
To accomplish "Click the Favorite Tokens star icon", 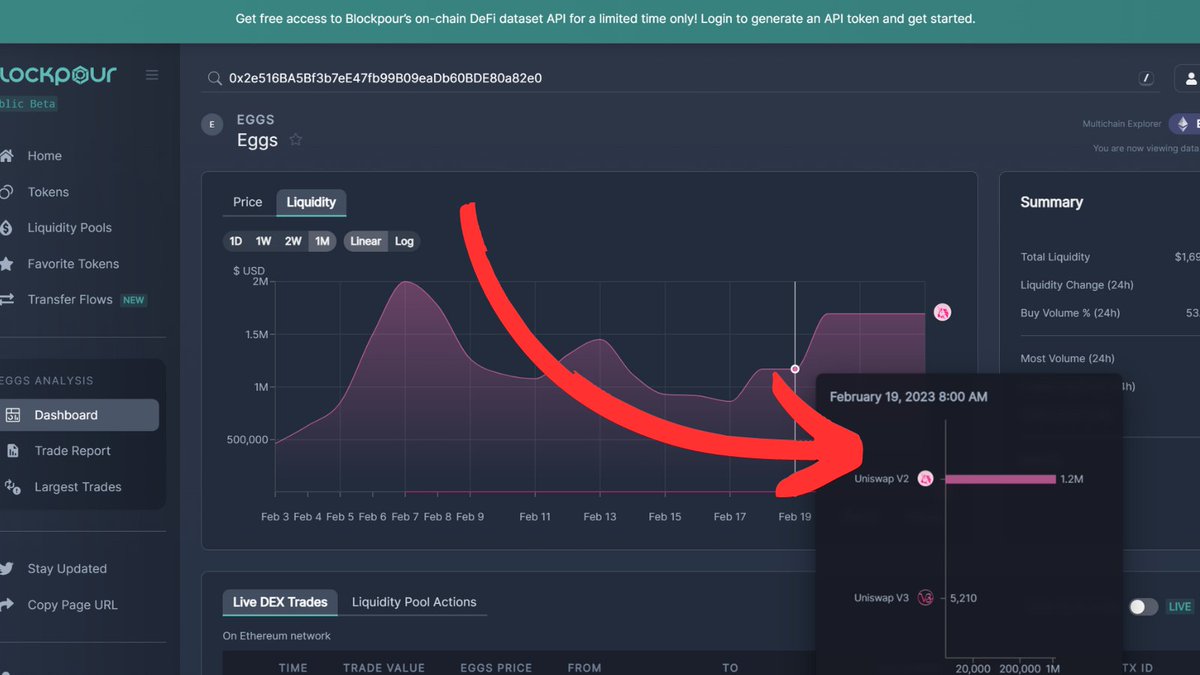I will click(7, 264).
